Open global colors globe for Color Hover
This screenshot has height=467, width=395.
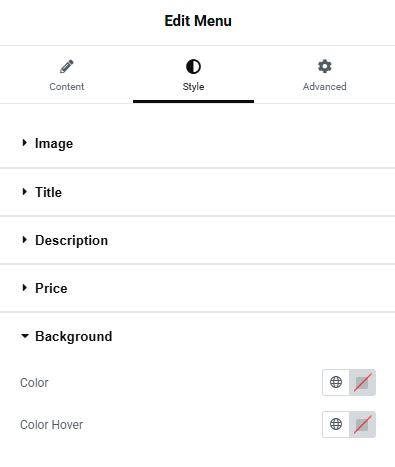(x=336, y=424)
